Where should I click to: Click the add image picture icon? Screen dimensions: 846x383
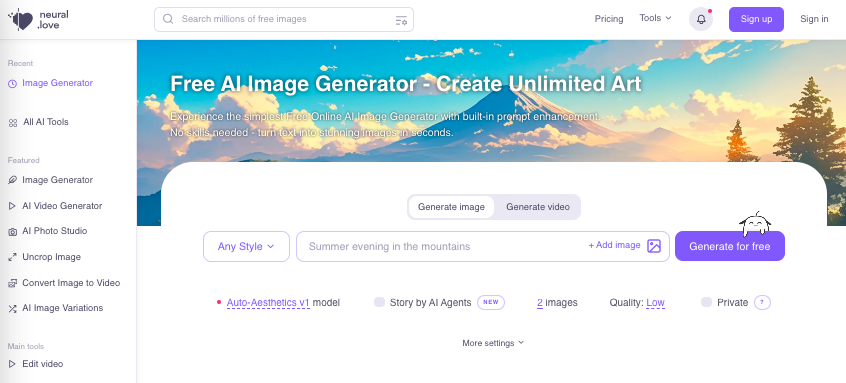point(654,246)
